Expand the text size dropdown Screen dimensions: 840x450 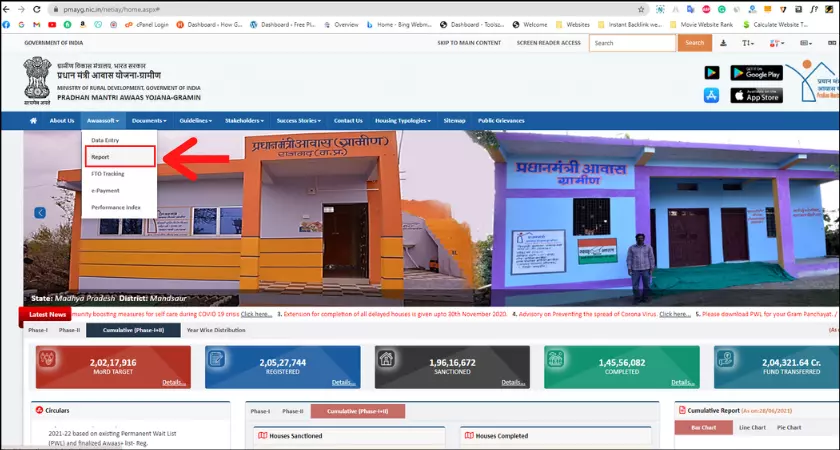click(748, 43)
